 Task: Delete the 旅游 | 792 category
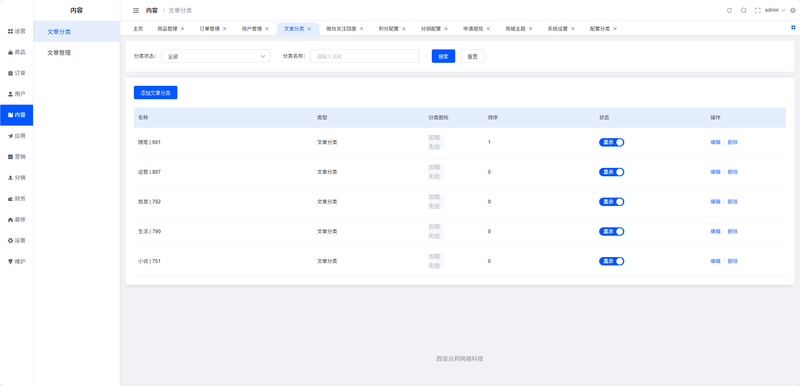[x=733, y=202]
